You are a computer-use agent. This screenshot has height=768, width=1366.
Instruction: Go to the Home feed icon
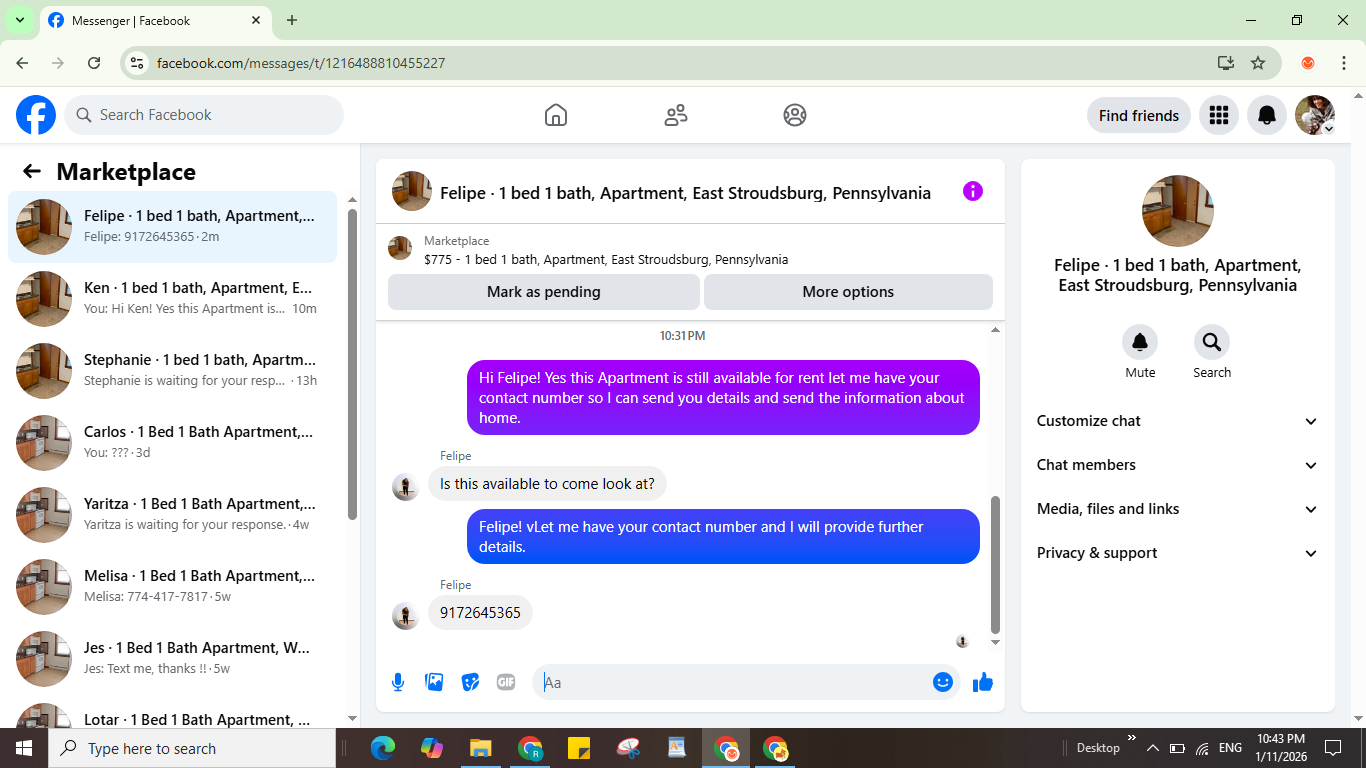coord(556,115)
